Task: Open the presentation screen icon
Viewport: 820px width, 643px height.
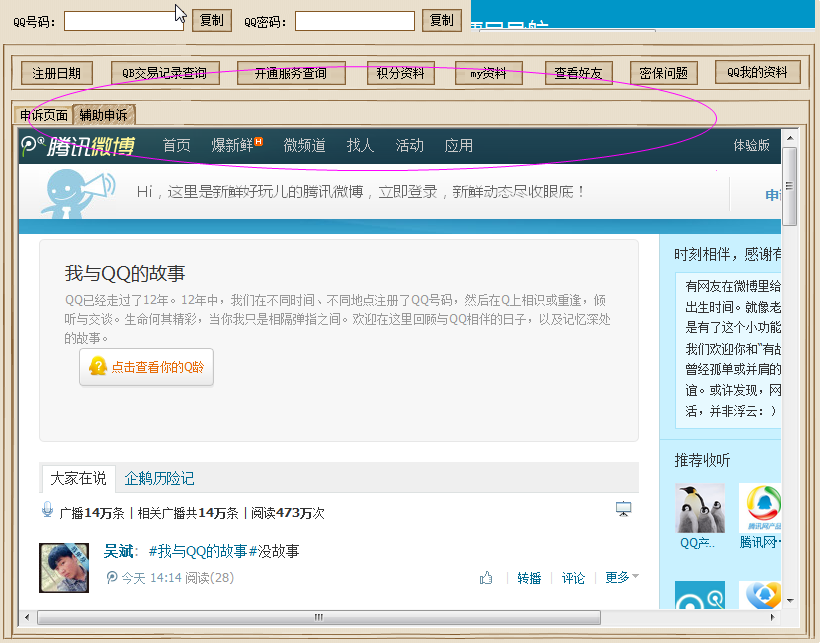Action: click(x=623, y=509)
